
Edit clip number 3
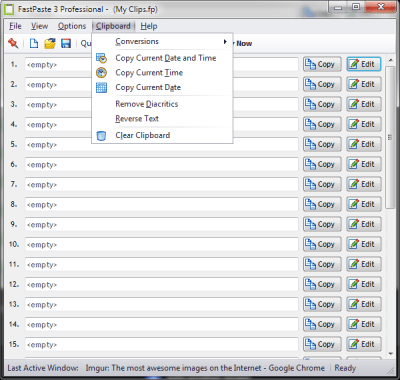point(364,104)
